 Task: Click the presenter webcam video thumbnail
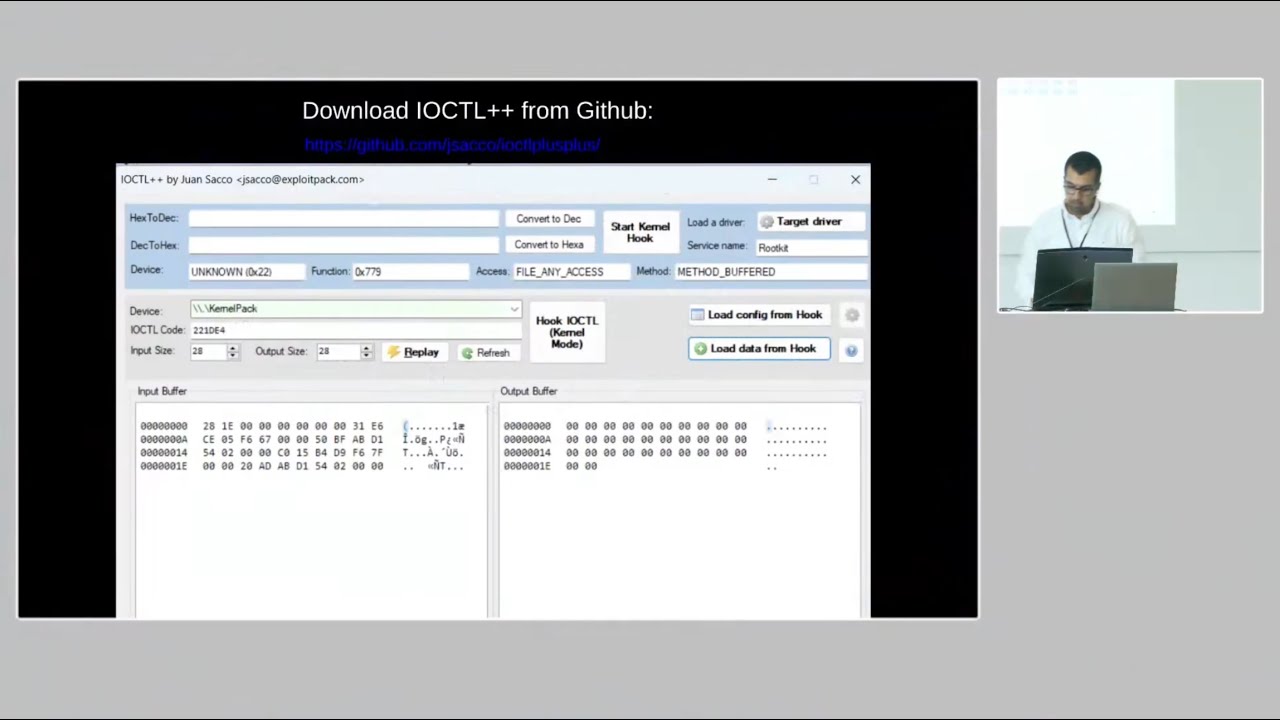pyautogui.click(x=1130, y=196)
